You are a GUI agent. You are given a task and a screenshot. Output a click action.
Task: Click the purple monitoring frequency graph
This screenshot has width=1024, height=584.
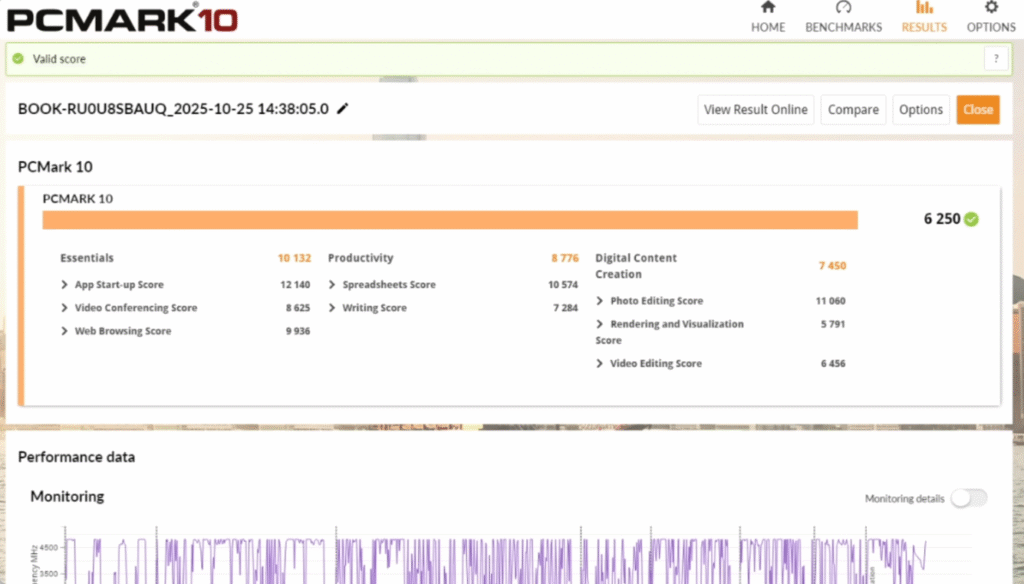(500, 562)
